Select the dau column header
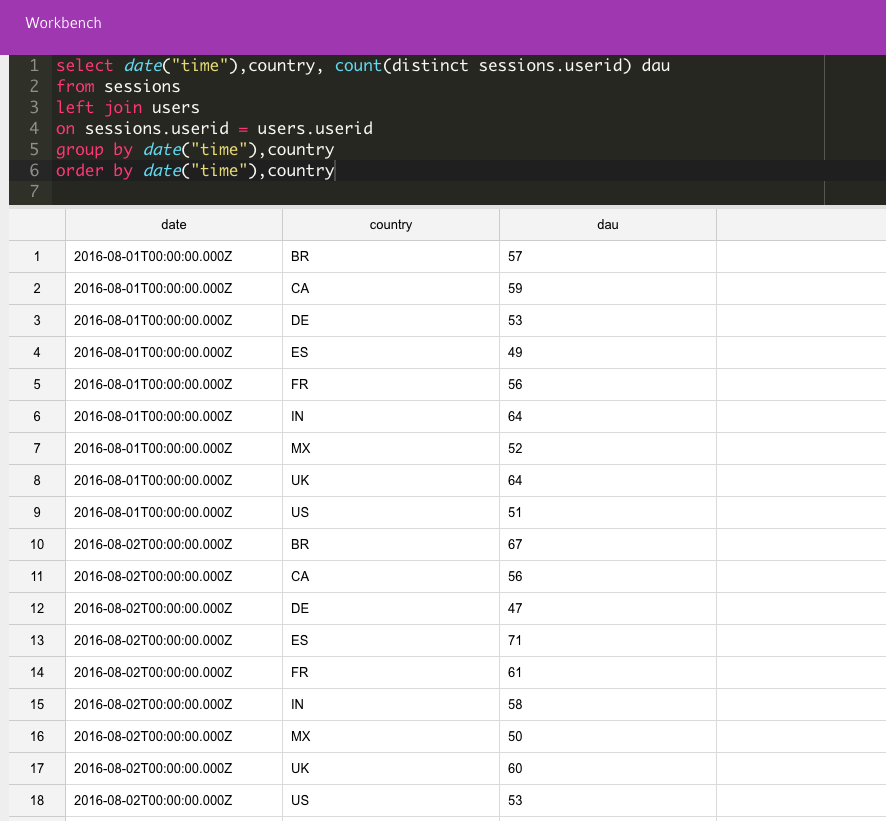The image size is (886, 821). pyautogui.click(x=607, y=225)
